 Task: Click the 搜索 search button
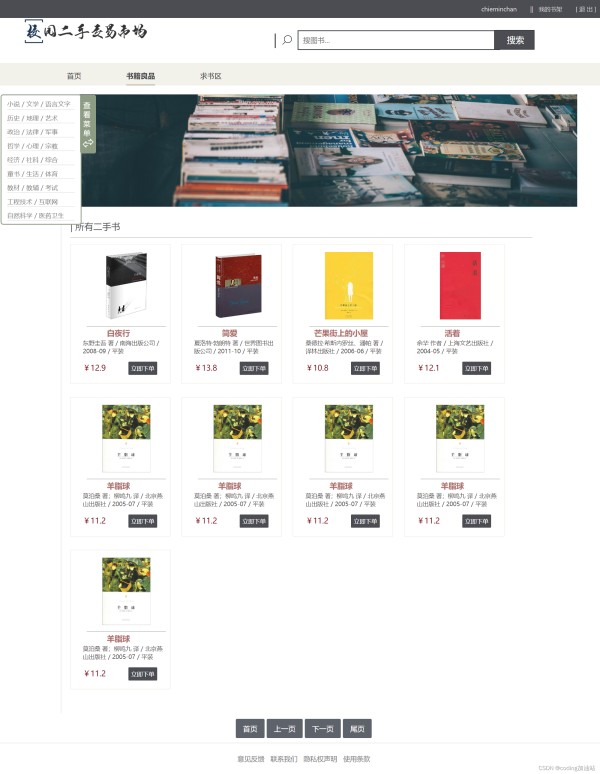[x=515, y=40]
